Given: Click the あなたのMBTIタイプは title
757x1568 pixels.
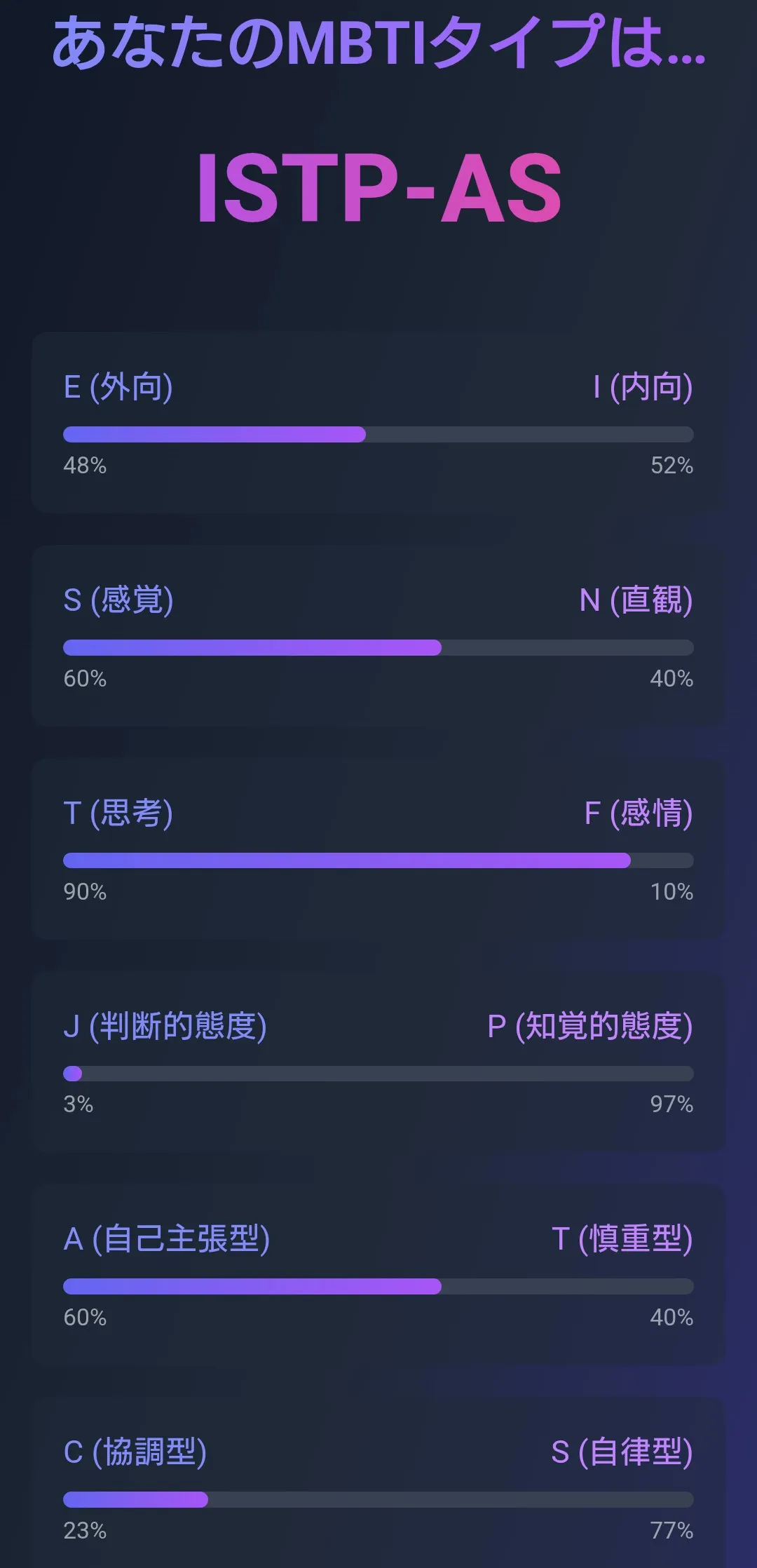Looking at the screenshot, I should pyautogui.click(x=379, y=42).
